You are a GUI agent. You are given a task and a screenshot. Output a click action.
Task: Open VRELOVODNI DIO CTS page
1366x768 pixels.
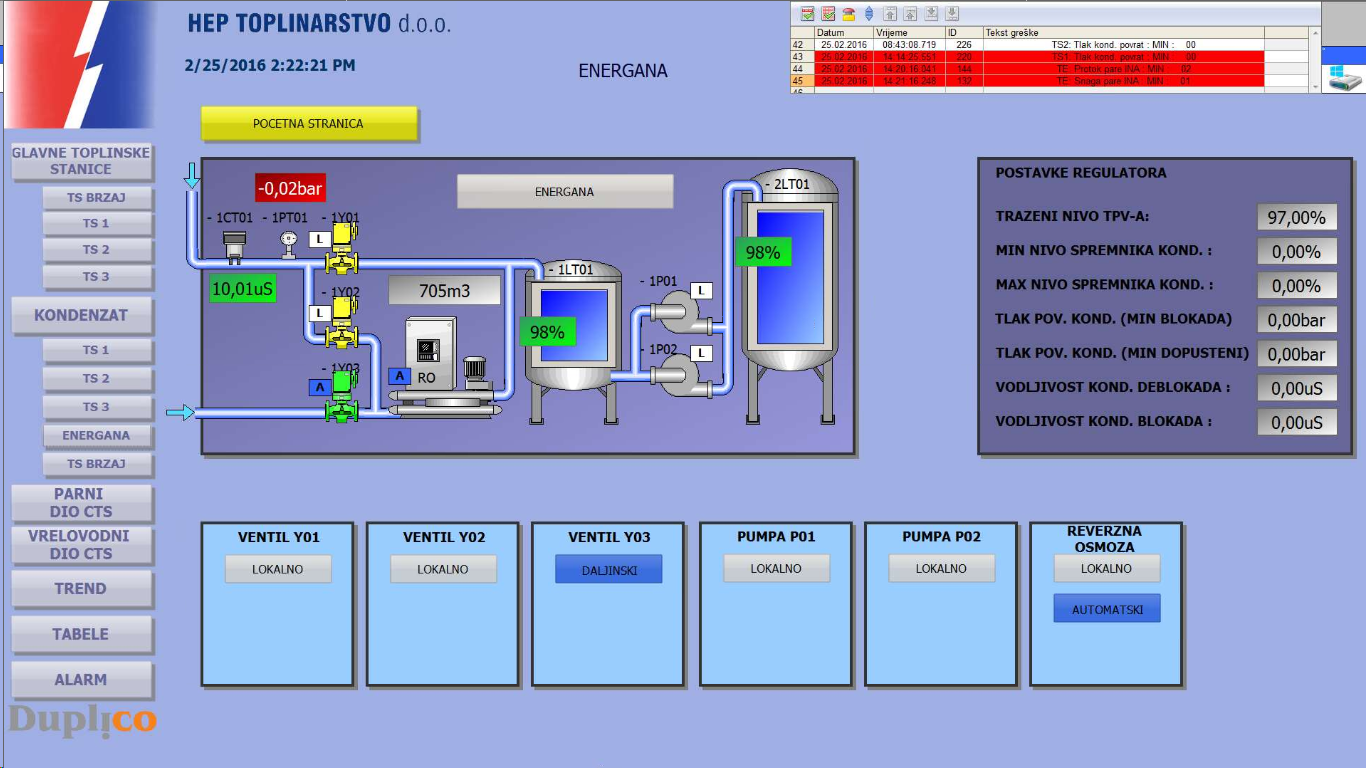click(81, 545)
